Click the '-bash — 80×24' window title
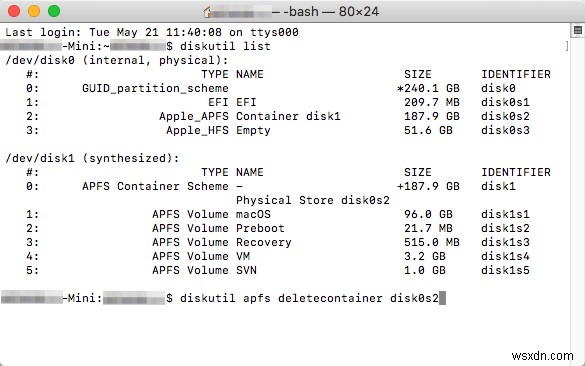The width and height of the screenshot is (585, 366). click(331, 12)
